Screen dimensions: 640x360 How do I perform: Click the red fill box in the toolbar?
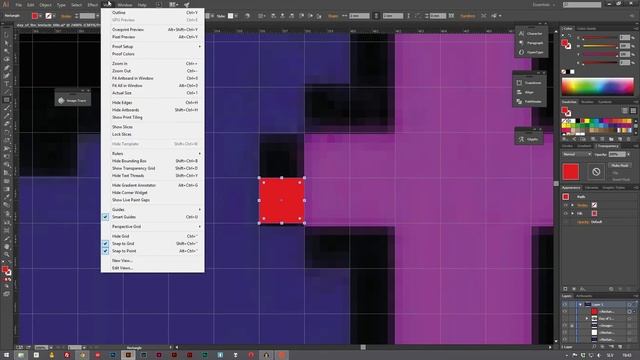point(4,269)
